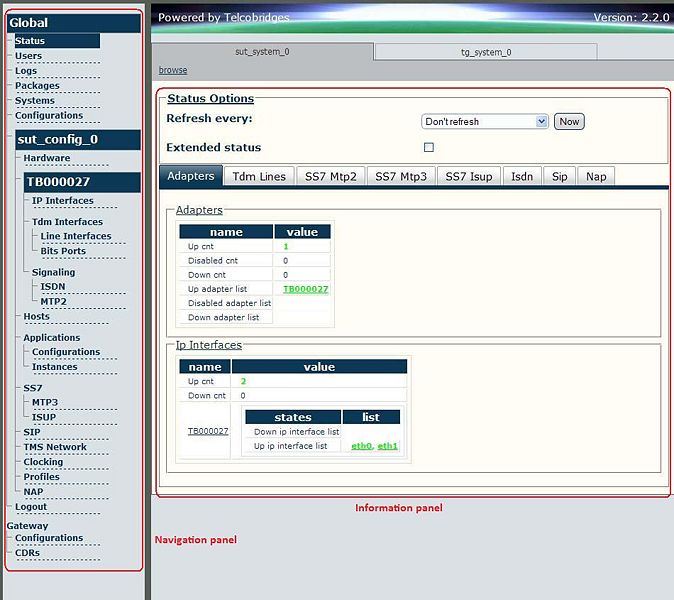Screen dimensions: 674x600
Task: Open the Refresh every dropdown
Action: 484,122
